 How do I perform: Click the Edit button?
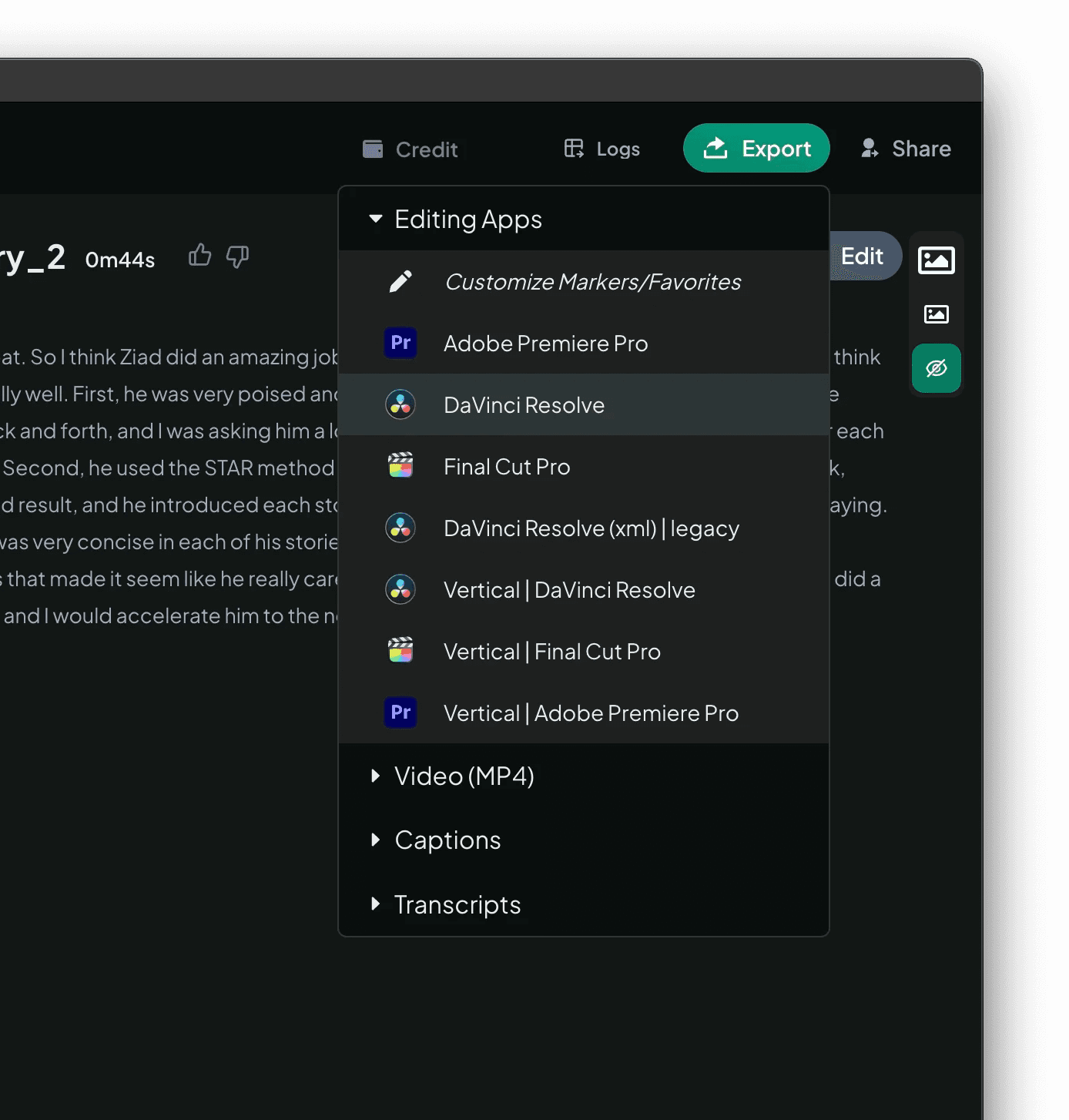pyautogui.click(x=863, y=256)
